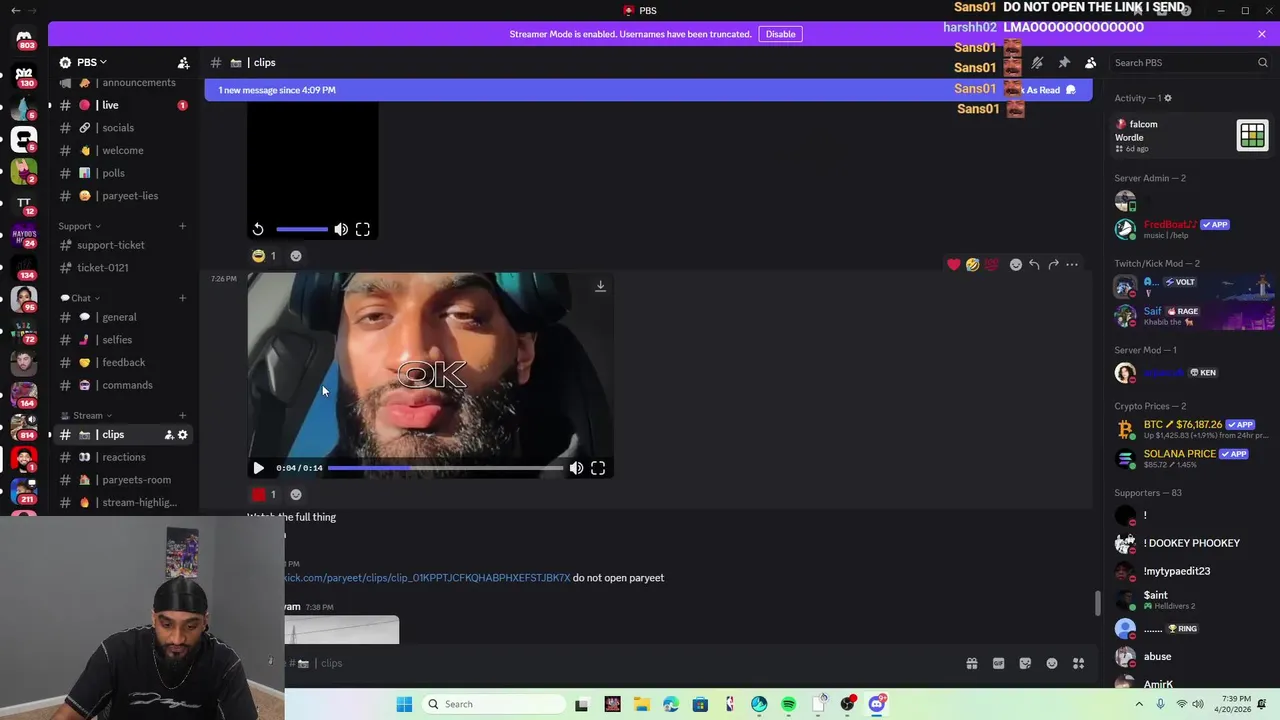Download the OK video clip
The image size is (1280, 720).
pyautogui.click(x=600, y=286)
